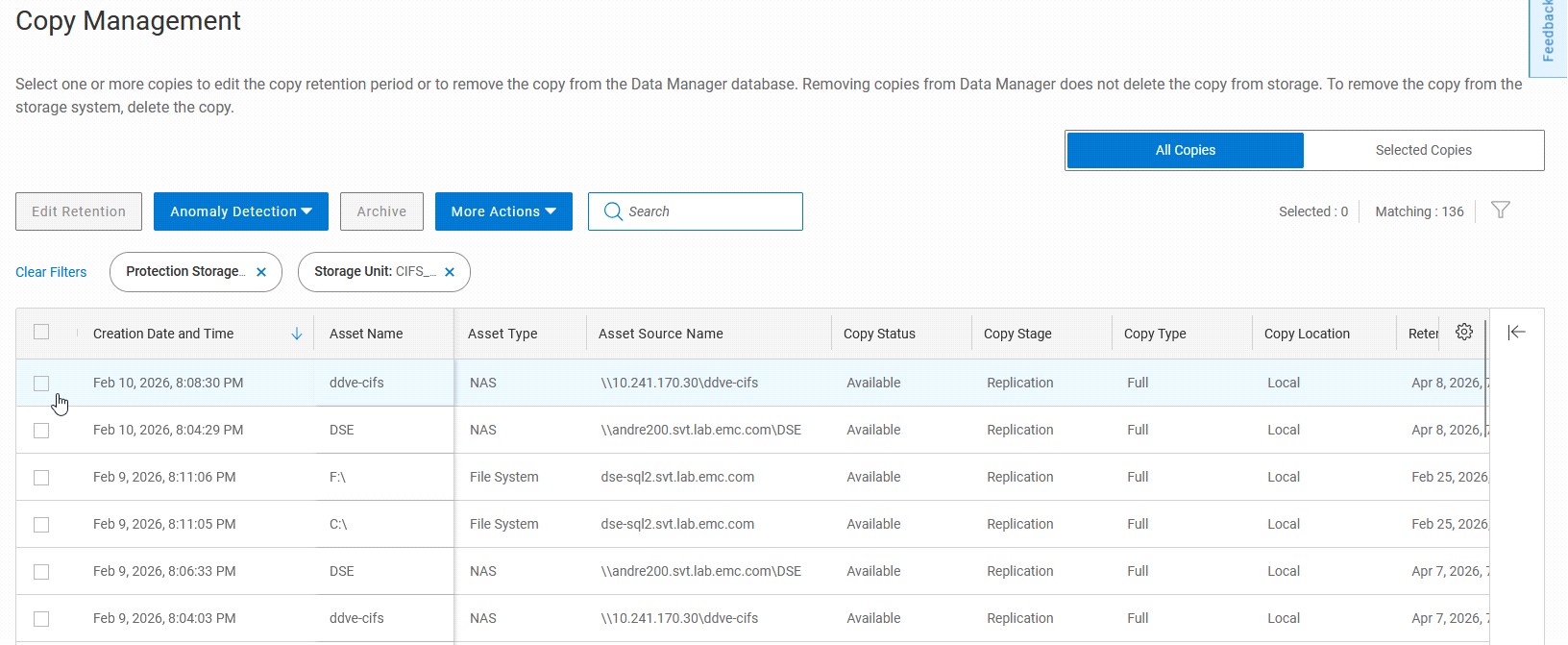
Task: Sort by the Copy Status column header
Action: pyautogui.click(x=879, y=334)
